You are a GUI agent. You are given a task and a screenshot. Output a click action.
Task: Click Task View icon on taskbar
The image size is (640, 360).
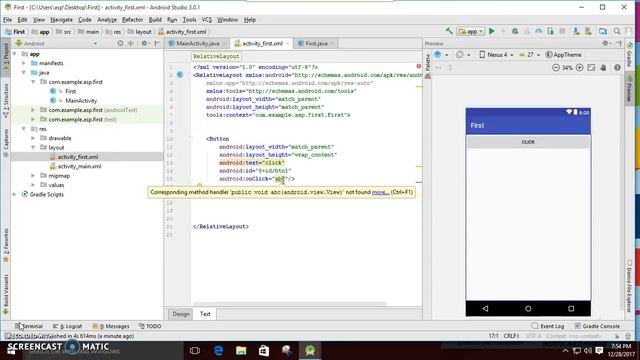[x=195, y=350]
